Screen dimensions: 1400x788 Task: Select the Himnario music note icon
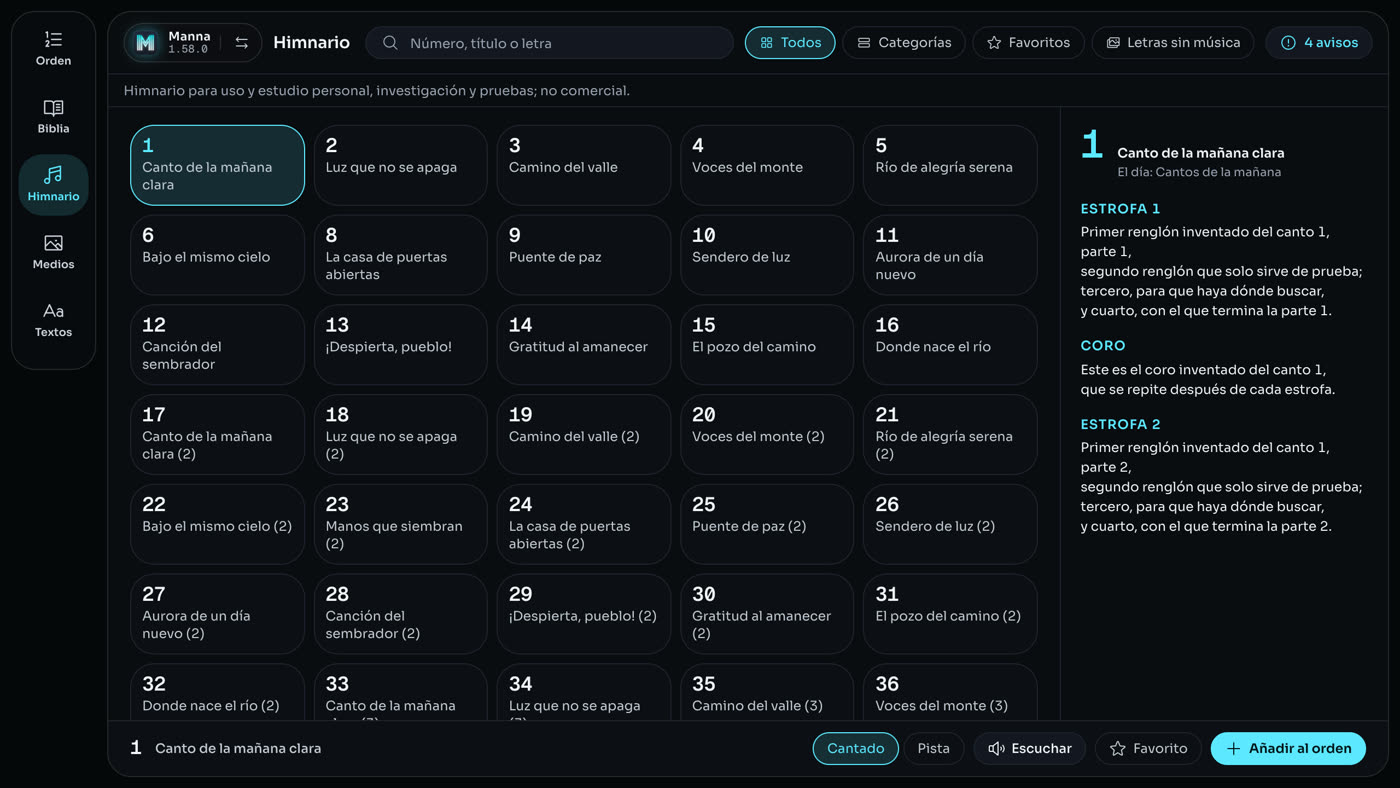53,175
